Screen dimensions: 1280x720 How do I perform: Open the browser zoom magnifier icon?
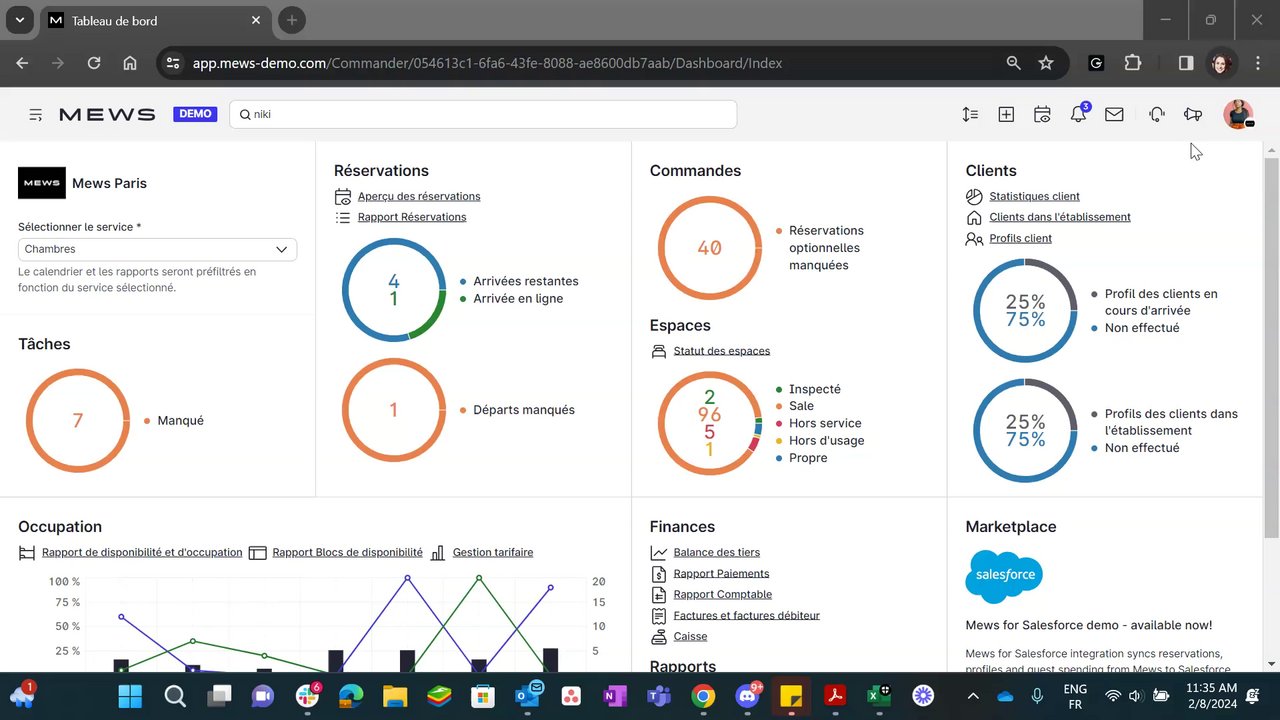click(1013, 63)
